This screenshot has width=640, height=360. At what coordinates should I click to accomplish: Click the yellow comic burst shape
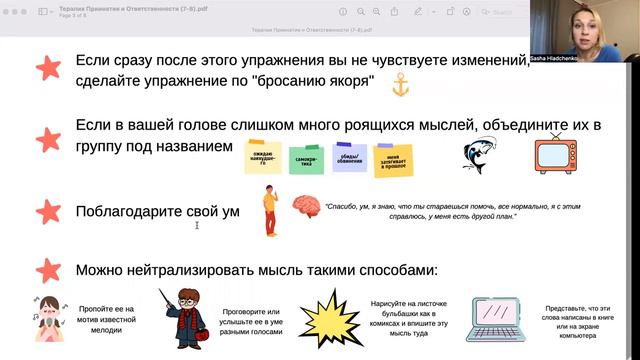pos(330,319)
